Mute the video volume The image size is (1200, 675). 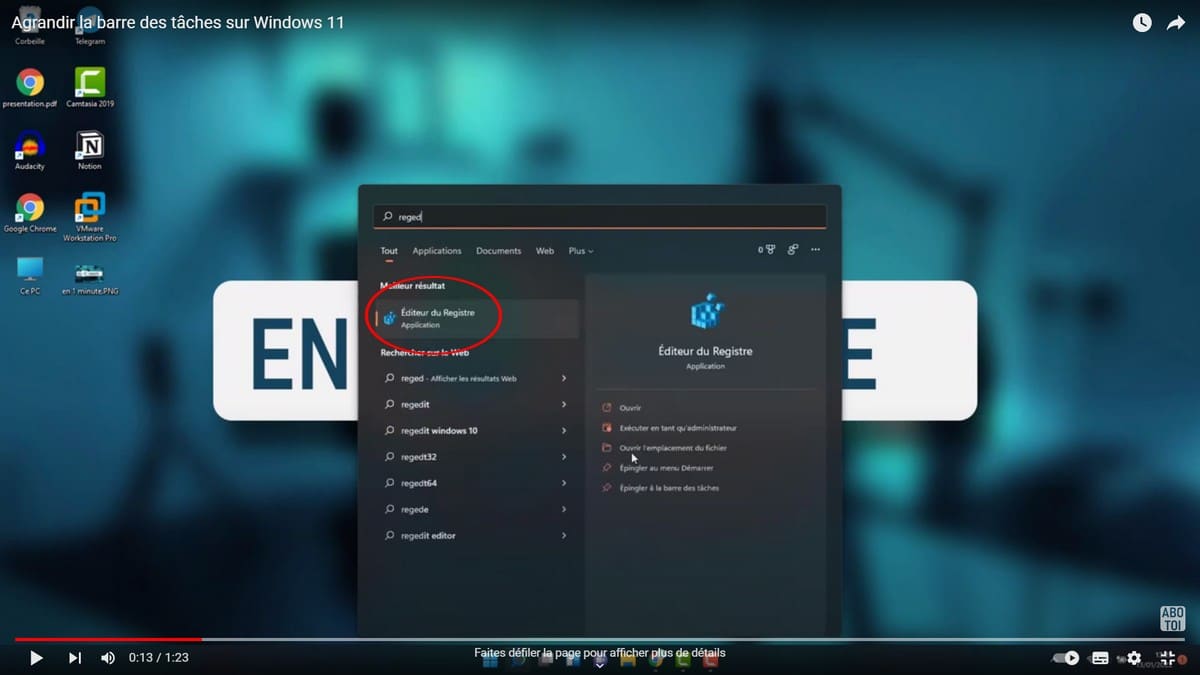pos(108,658)
